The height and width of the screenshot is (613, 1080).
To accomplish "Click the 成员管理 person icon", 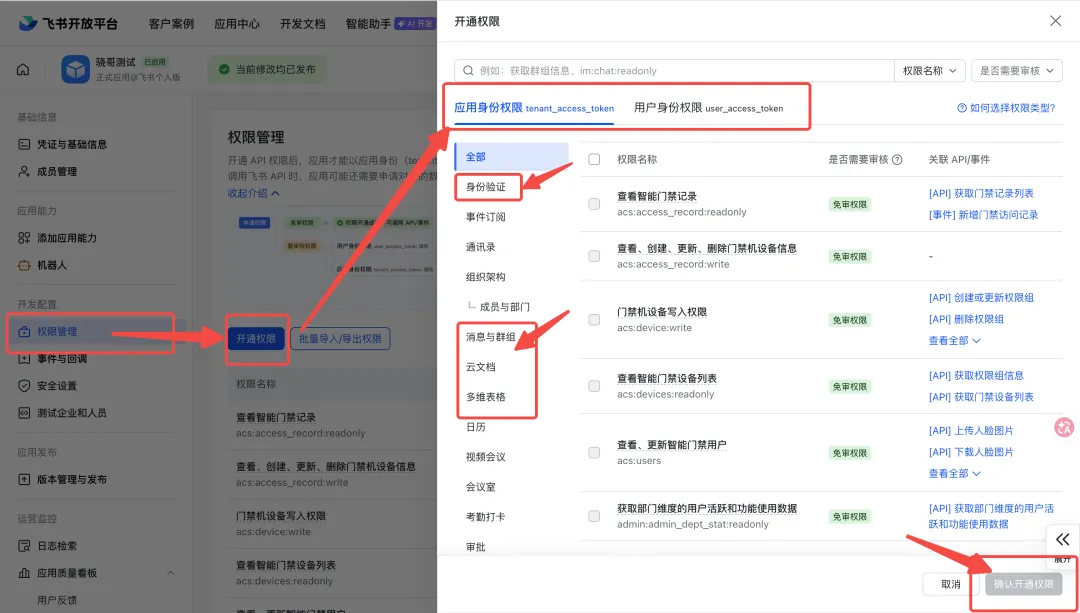I will pos(24,172).
